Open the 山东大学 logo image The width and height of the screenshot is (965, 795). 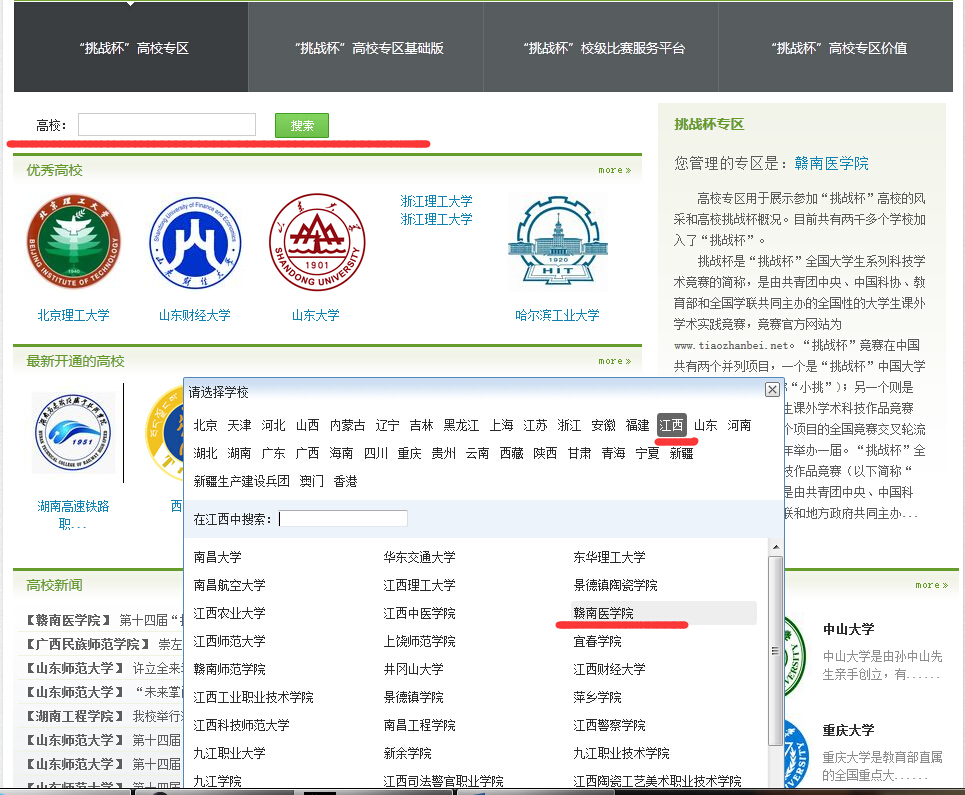click(x=317, y=242)
